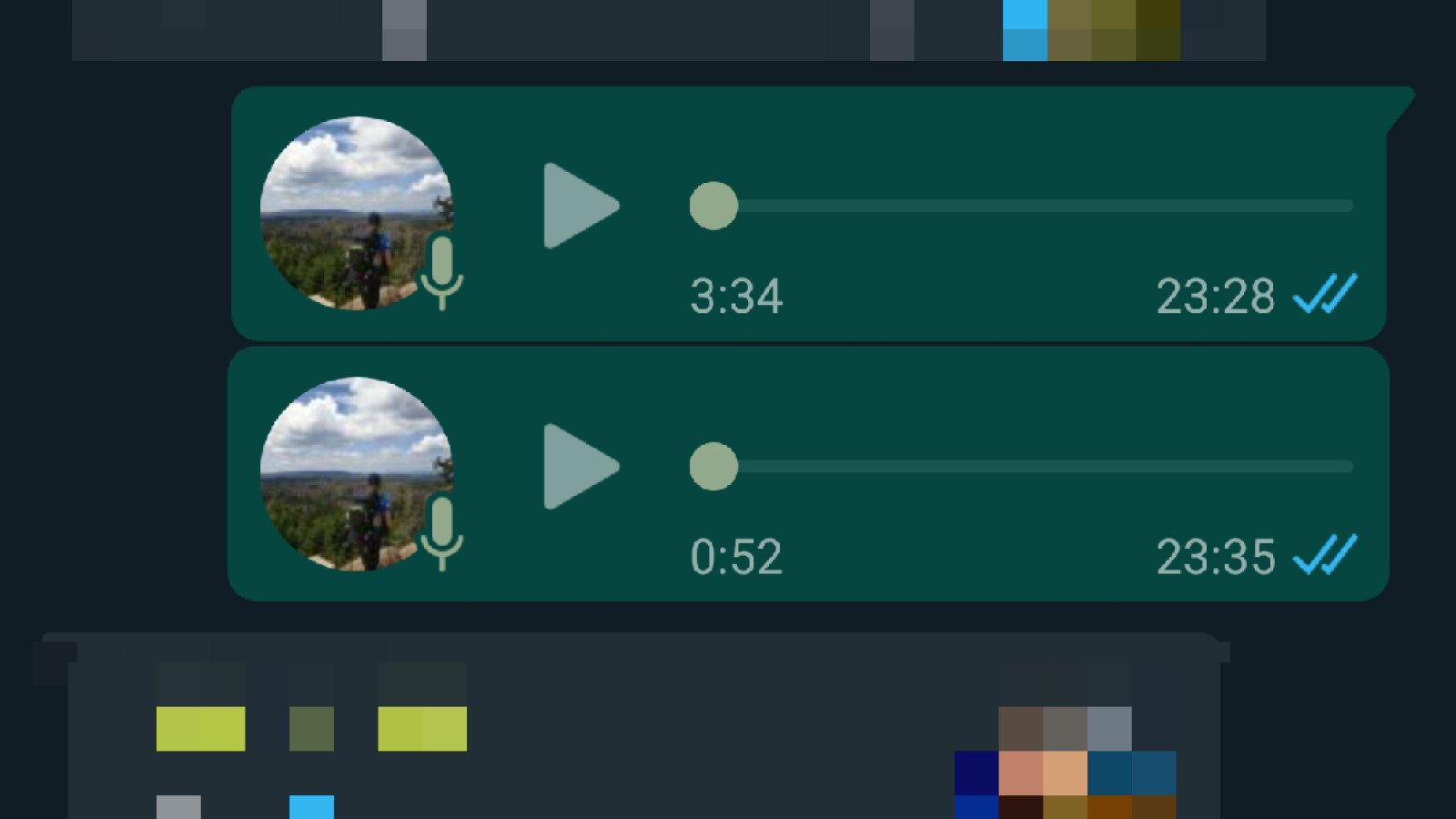Click the microphone icon on the 0:52 message

pos(442,532)
